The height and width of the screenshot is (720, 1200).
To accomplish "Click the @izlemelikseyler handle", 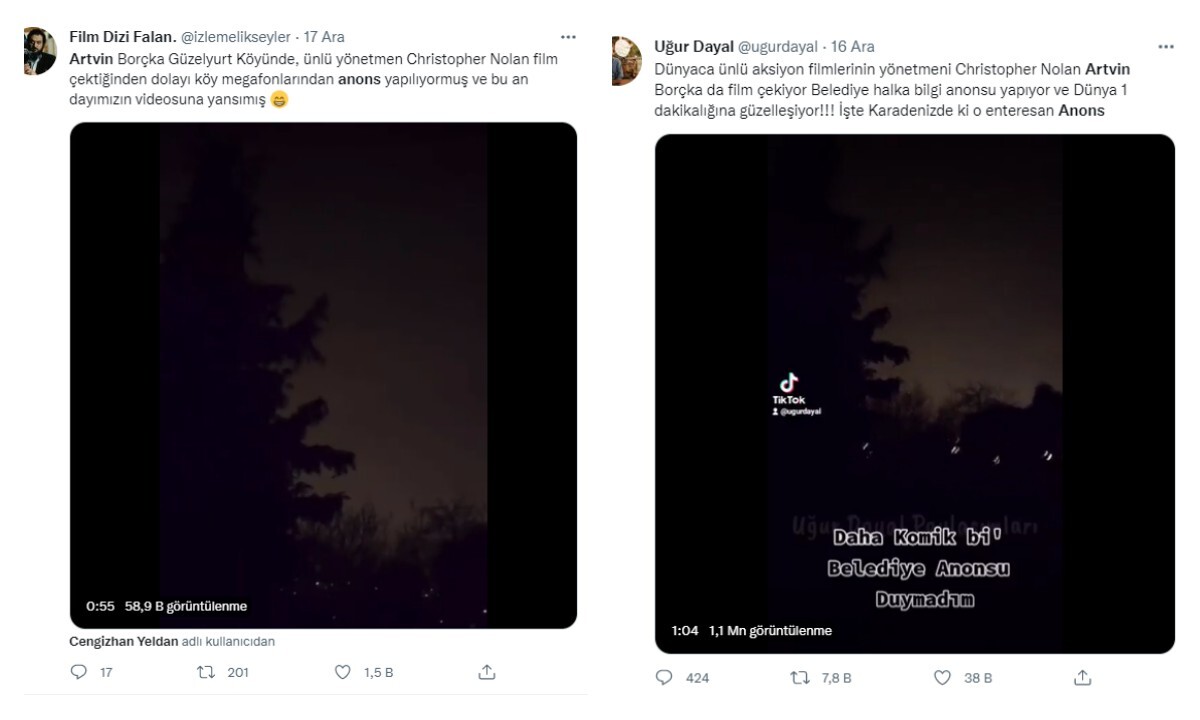I will pyautogui.click(x=236, y=37).
